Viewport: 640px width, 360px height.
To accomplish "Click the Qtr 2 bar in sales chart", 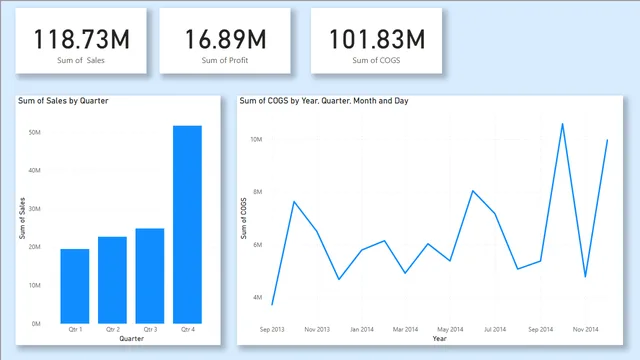I will click(112, 280).
